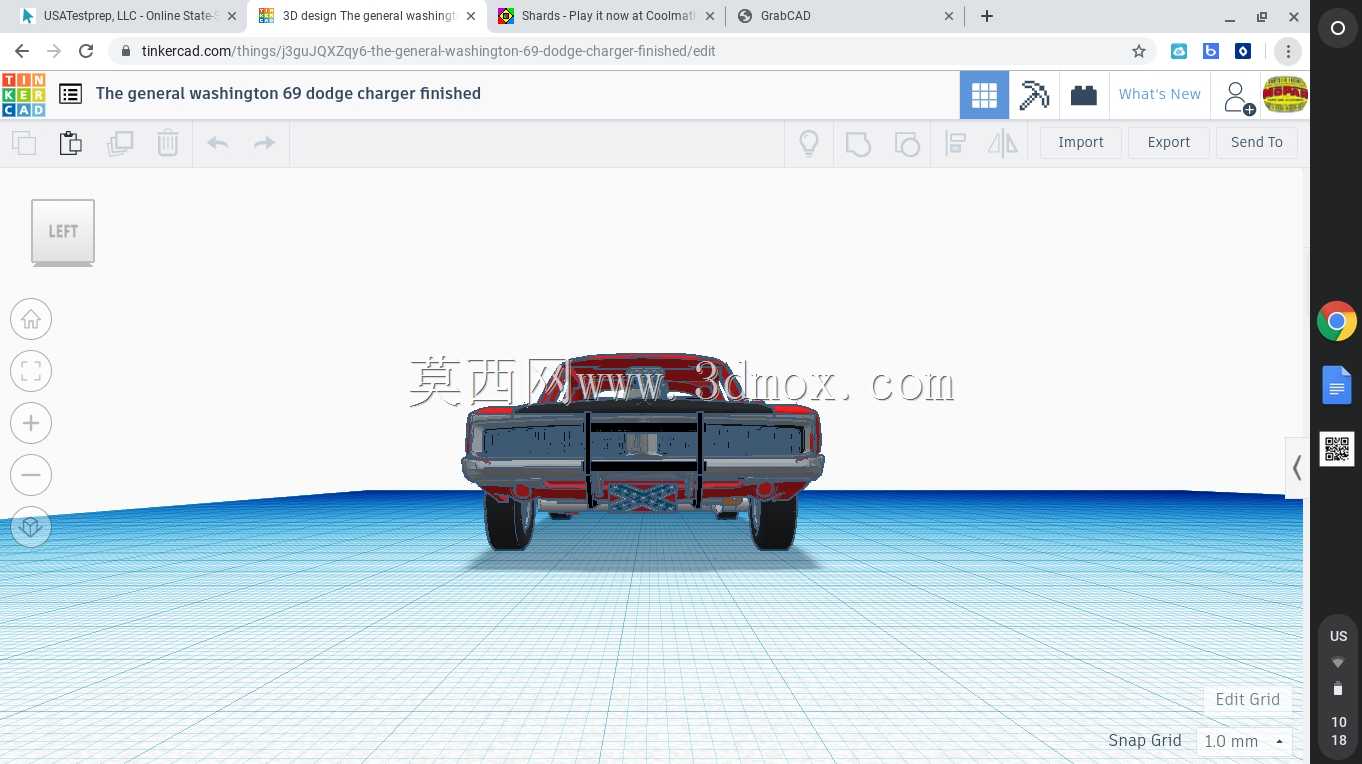Screen dimensions: 1362x764
Task: Click the Fit all in view button
Action: (31, 371)
